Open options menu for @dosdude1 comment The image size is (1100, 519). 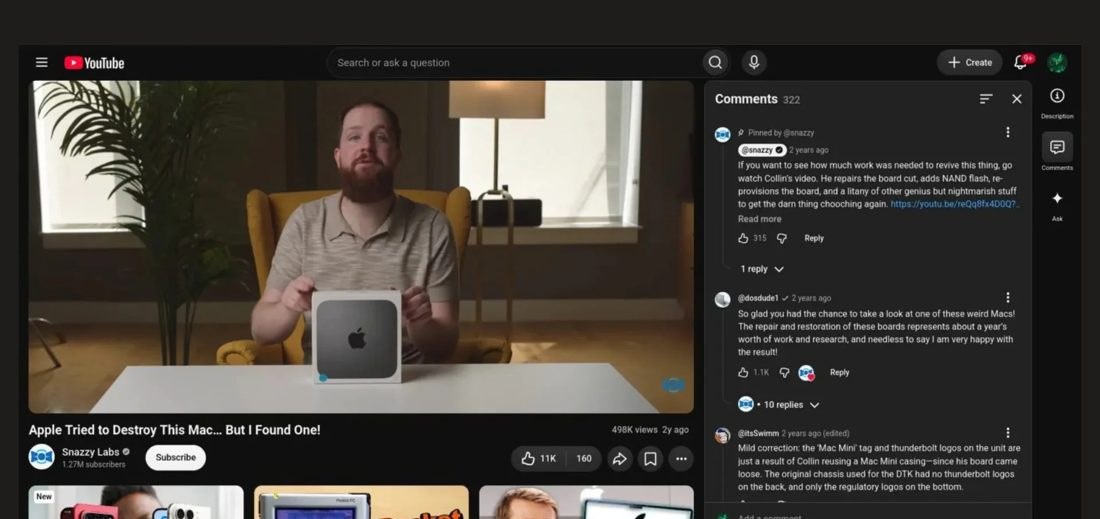[x=1007, y=297]
